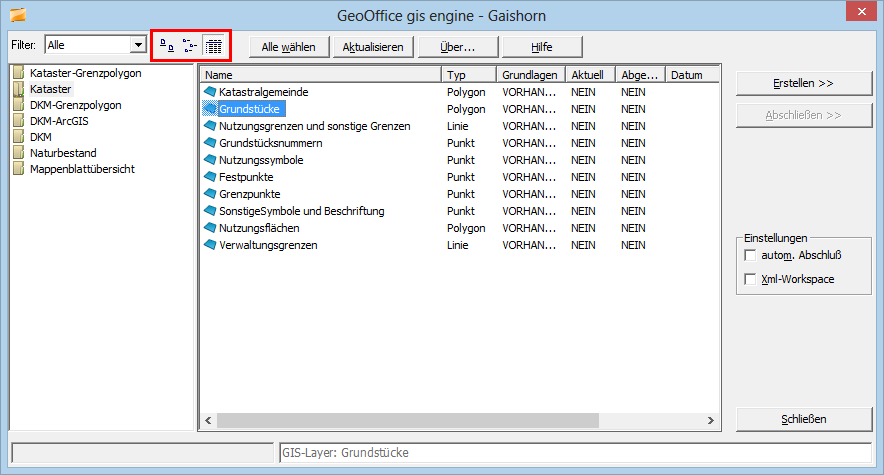Viewport: 884px width, 475px height.
Task: Click VORHAN... cell in Katastralgemeinde row
Action: click(529, 92)
